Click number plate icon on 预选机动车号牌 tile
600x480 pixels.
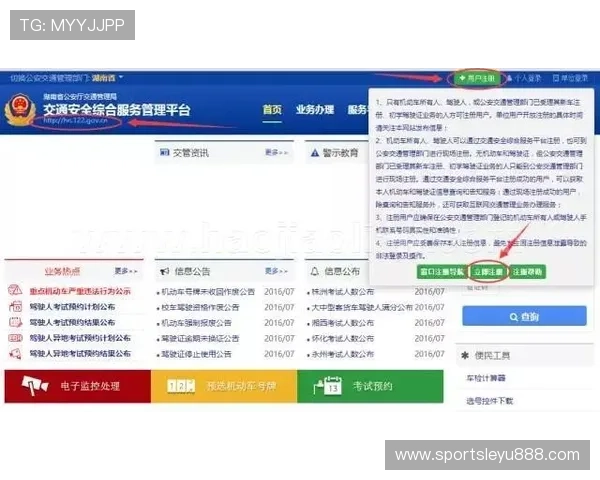[x=181, y=386]
